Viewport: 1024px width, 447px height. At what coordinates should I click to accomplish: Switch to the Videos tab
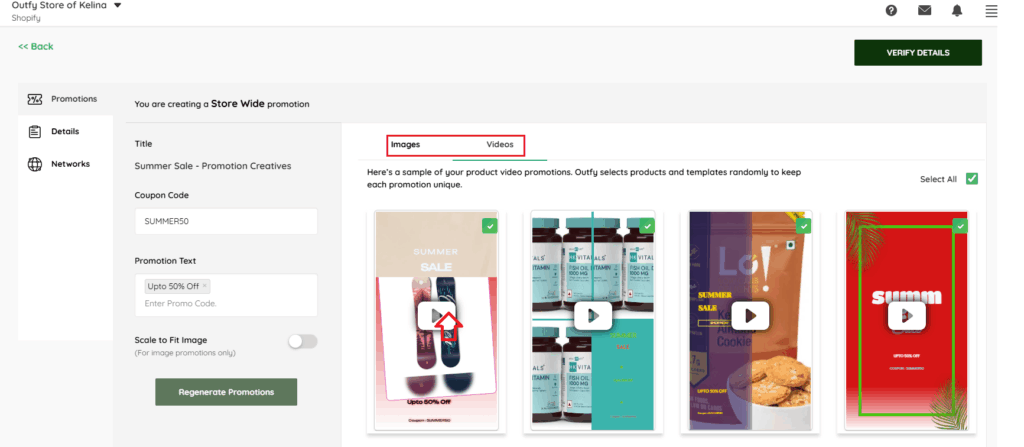click(500, 145)
